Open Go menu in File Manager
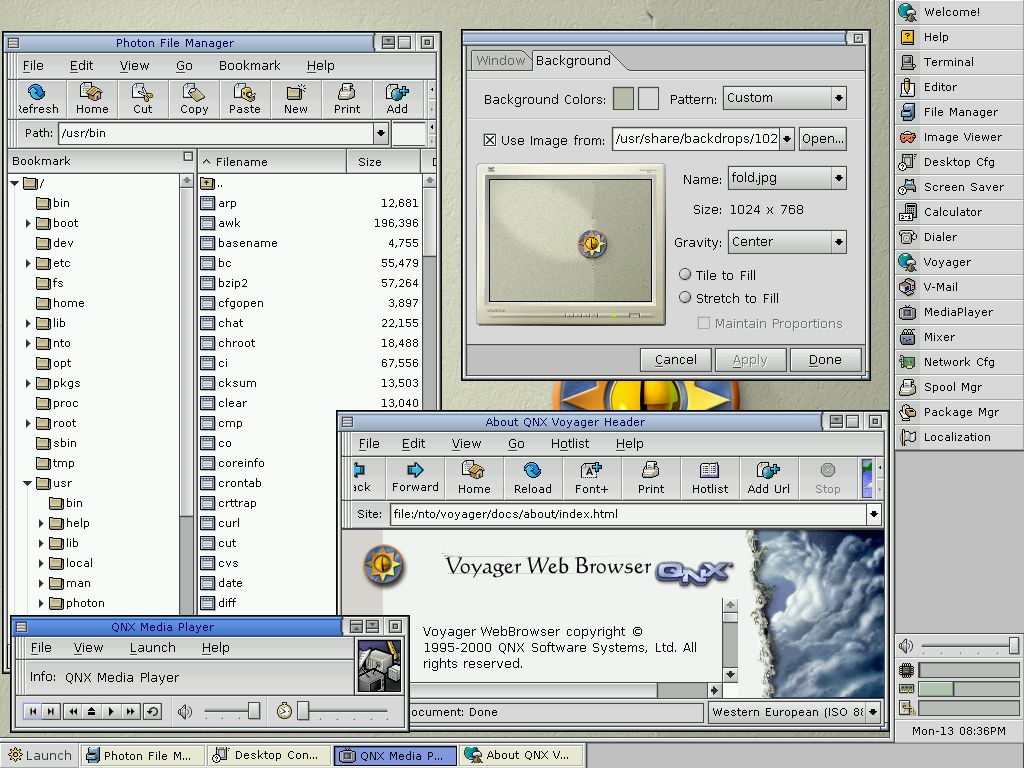 click(184, 65)
